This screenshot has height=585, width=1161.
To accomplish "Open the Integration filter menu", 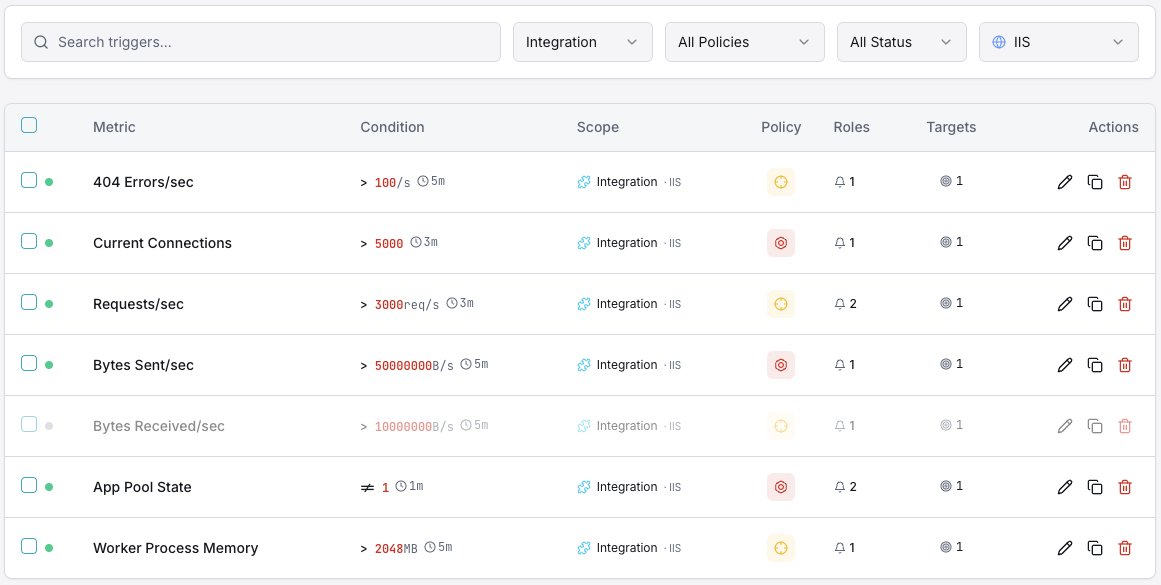I will coord(582,42).
